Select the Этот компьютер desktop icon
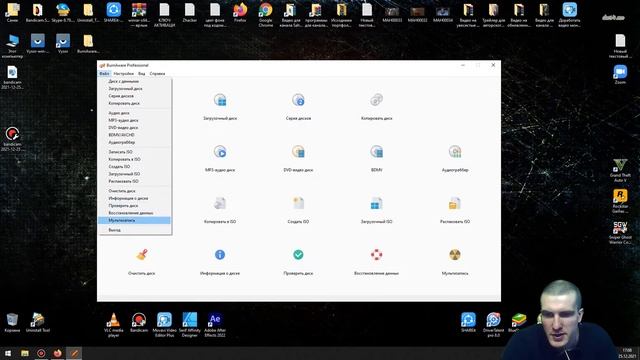Viewport: 640px width, 360px height. pos(12,46)
